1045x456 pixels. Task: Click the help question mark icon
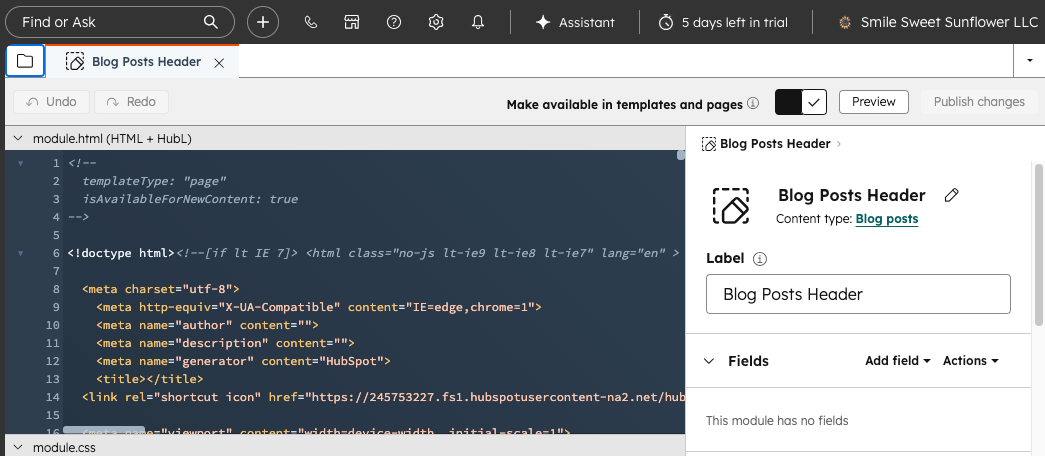pyautogui.click(x=394, y=22)
